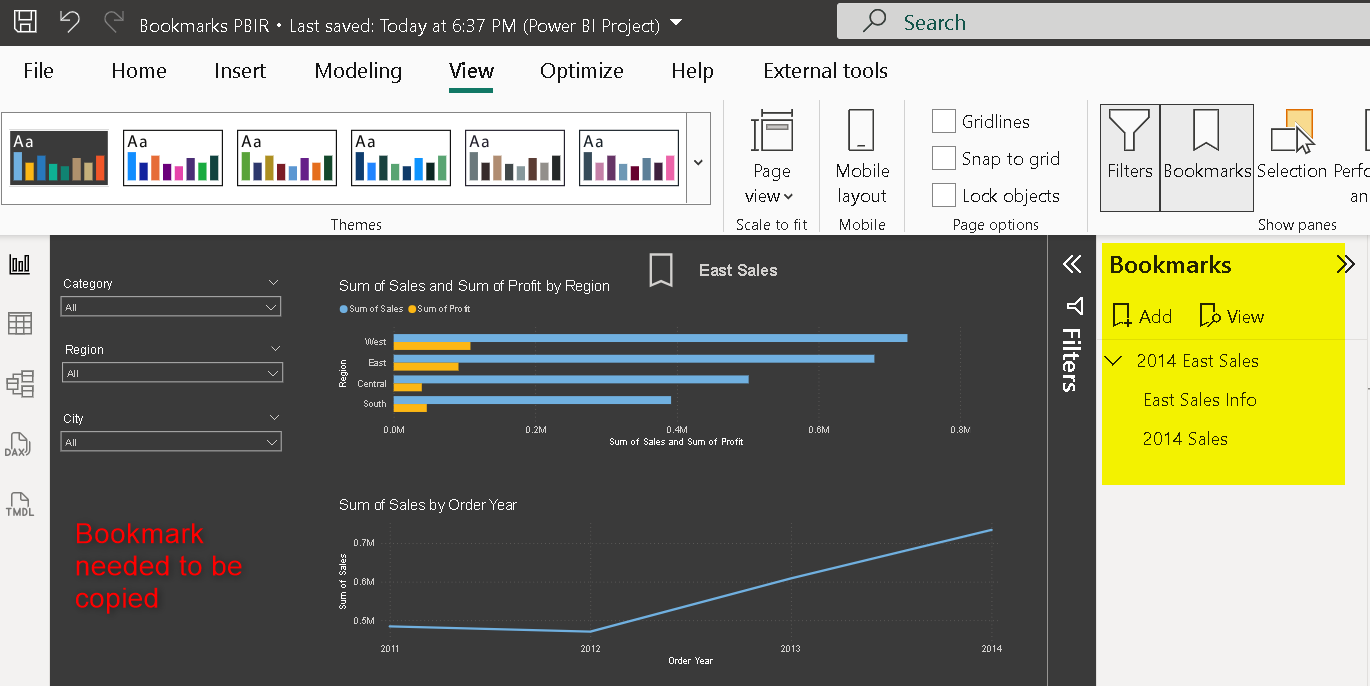Toggle the Bookmarks pane button
Image resolution: width=1370 pixels, height=686 pixels.
point(1207,157)
